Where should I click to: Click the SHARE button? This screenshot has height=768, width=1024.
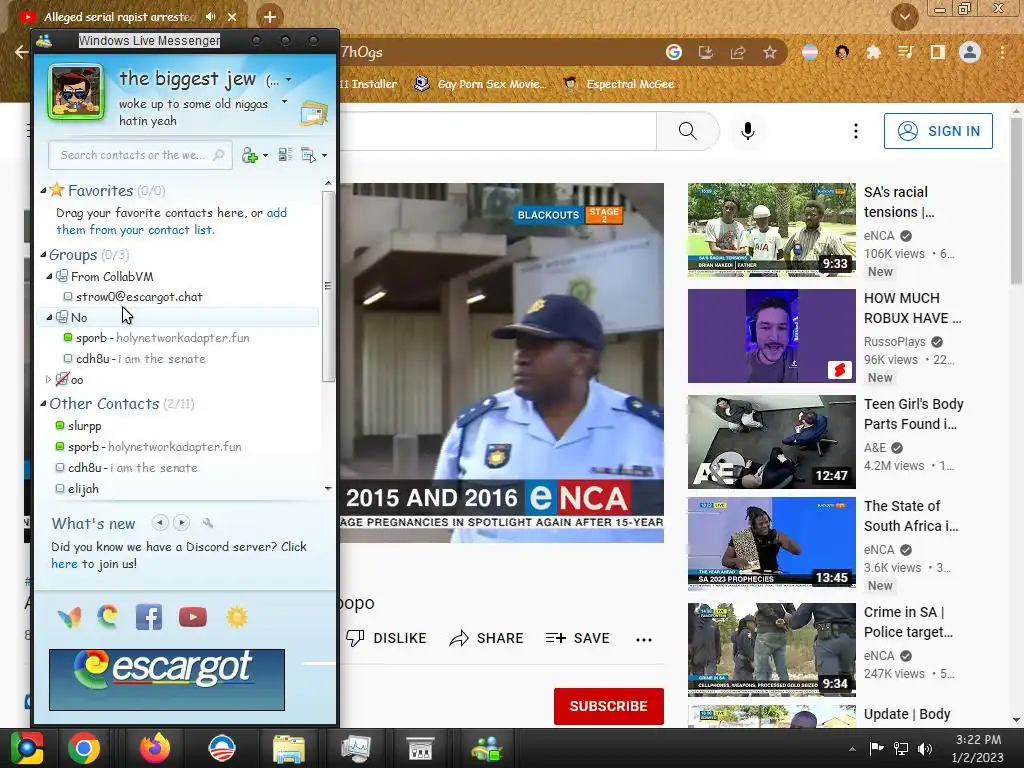tap(487, 638)
